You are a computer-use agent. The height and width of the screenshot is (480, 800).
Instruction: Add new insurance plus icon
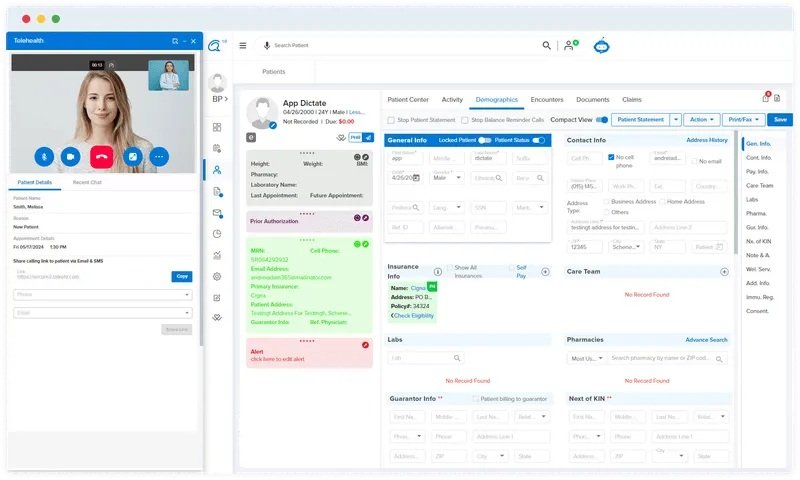[545, 272]
